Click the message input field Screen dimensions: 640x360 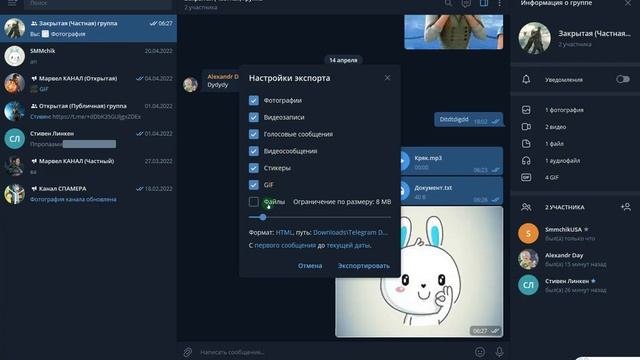(335, 352)
